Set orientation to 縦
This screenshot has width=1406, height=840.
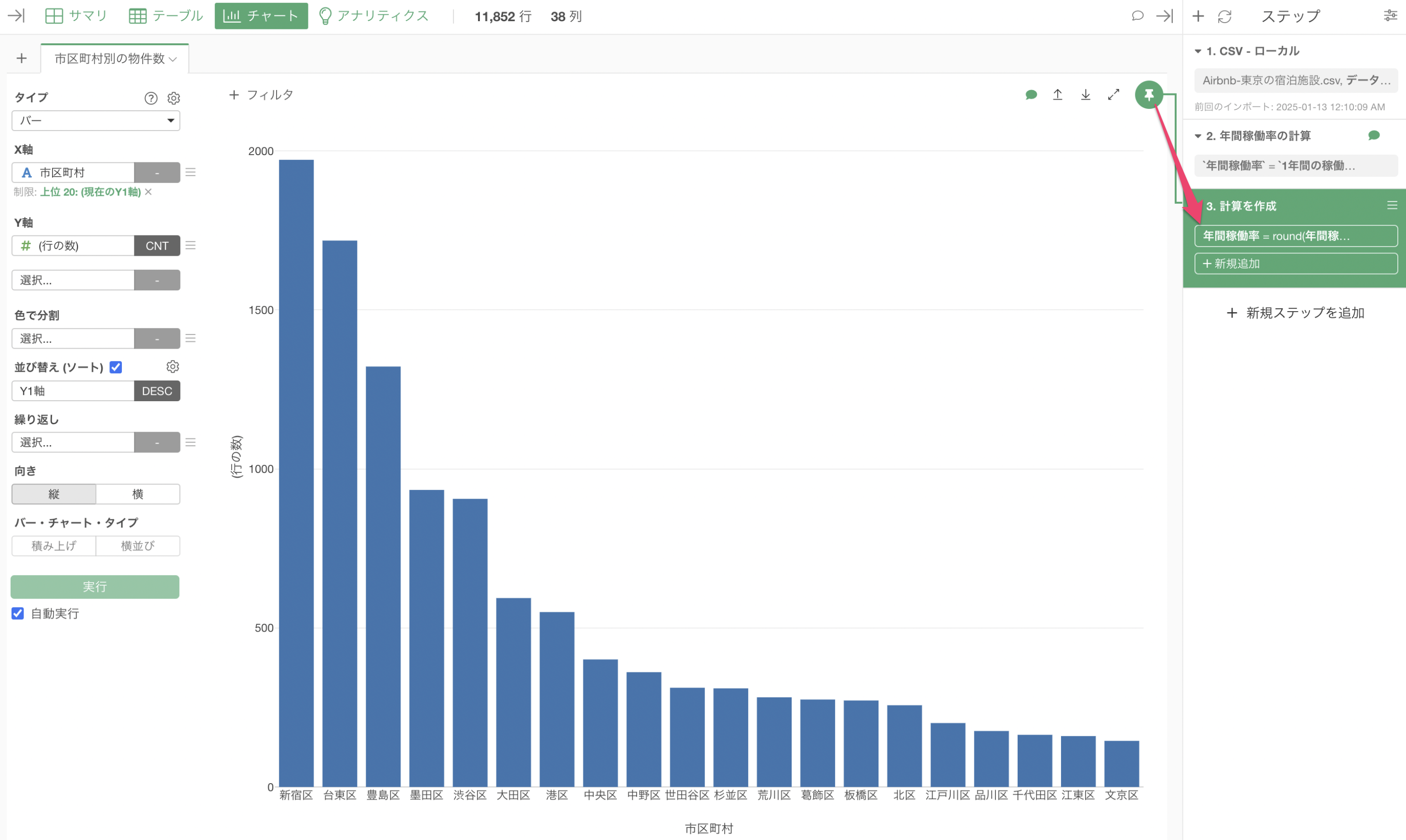[x=54, y=494]
